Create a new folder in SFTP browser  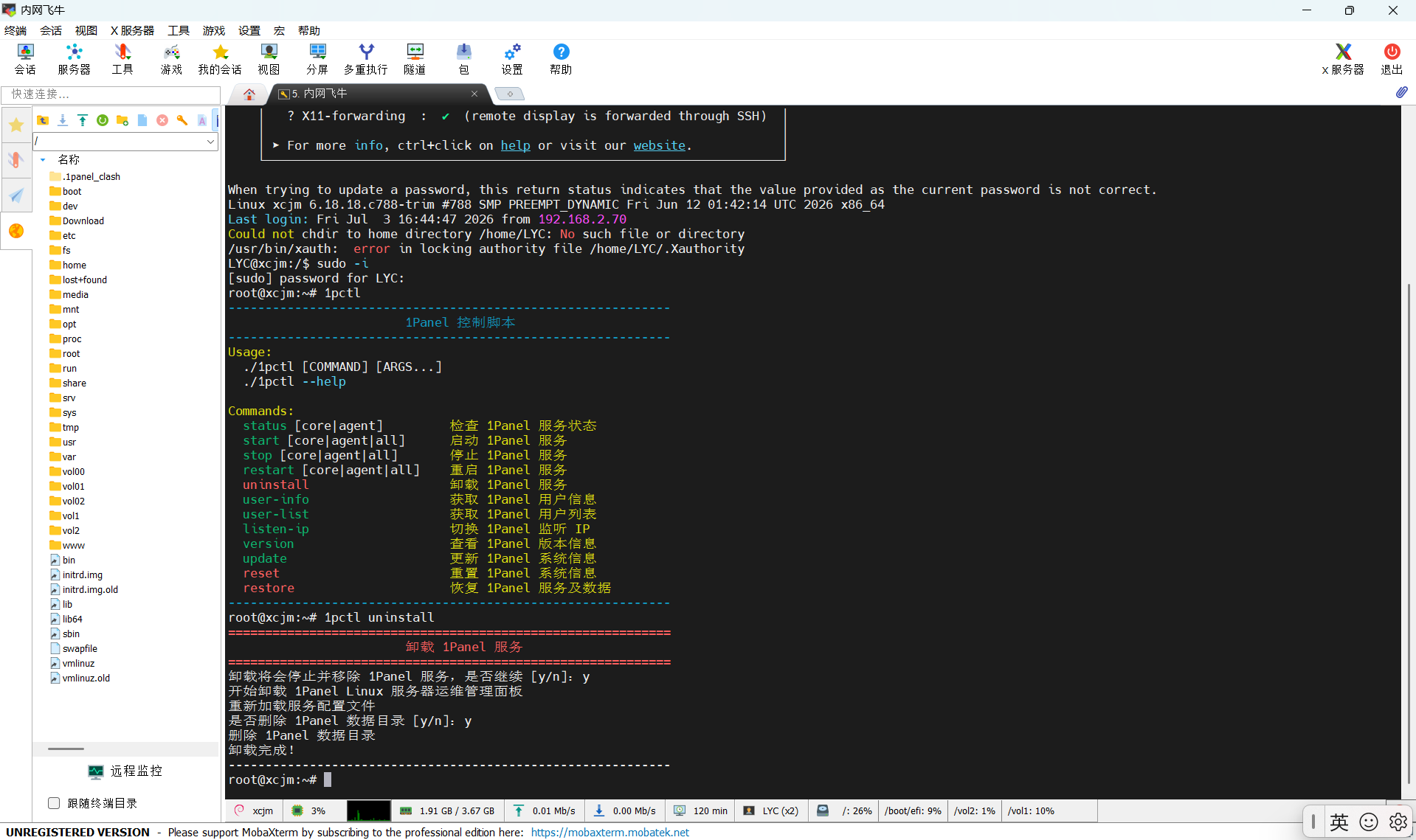tap(122, 120)
